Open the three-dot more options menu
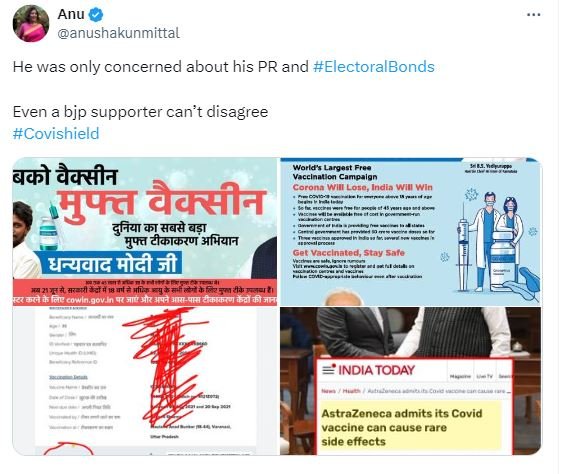562x474 pixels. (x=534, y=15)
